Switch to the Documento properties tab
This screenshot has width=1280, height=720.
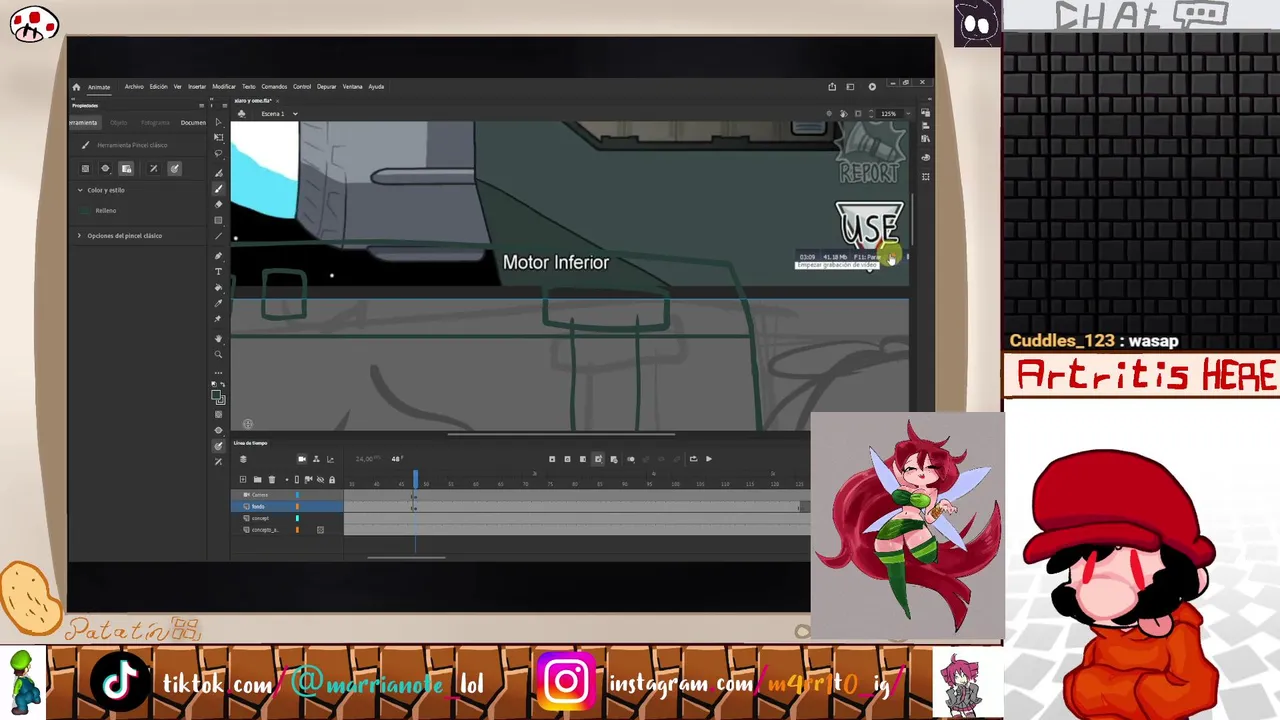click(193, 123)
